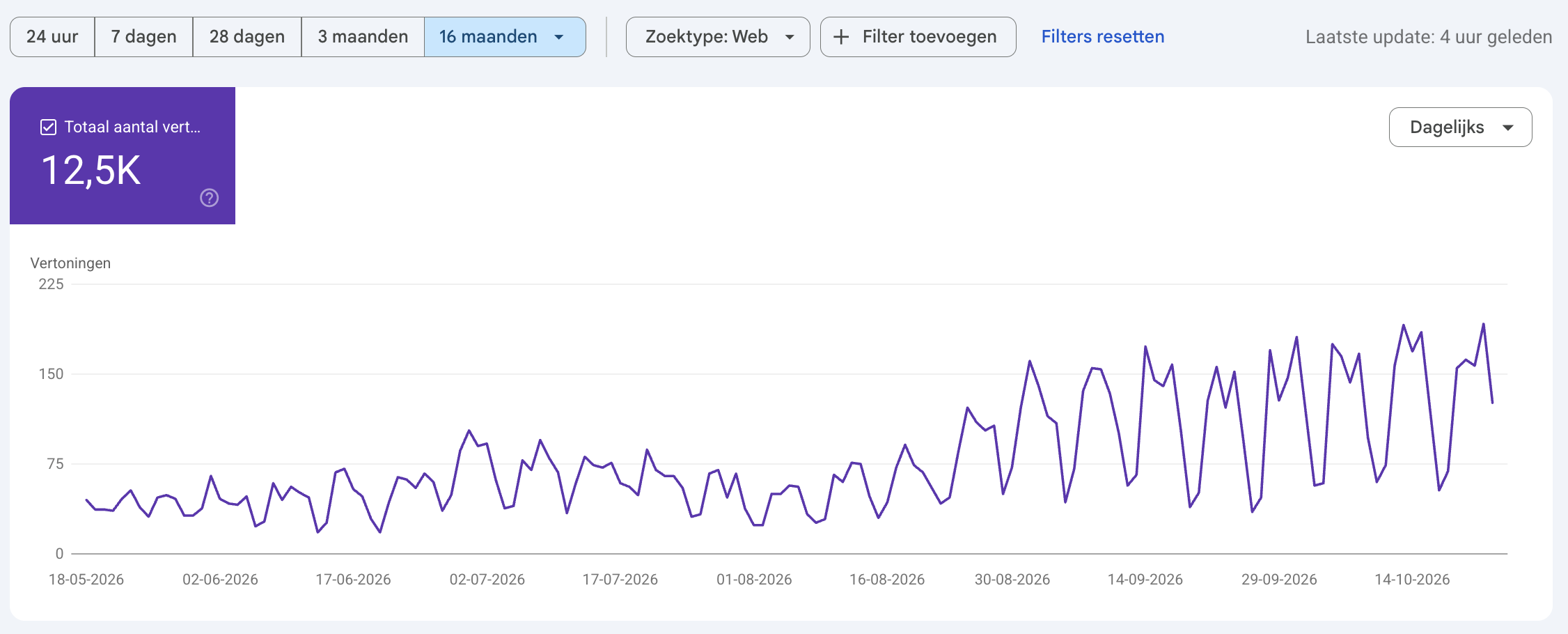This screenshot has height=634, width=1568.
Task: Expand the Dagelijks interval dropdown
Action: pyautogui.click(x=1460, y=127)
